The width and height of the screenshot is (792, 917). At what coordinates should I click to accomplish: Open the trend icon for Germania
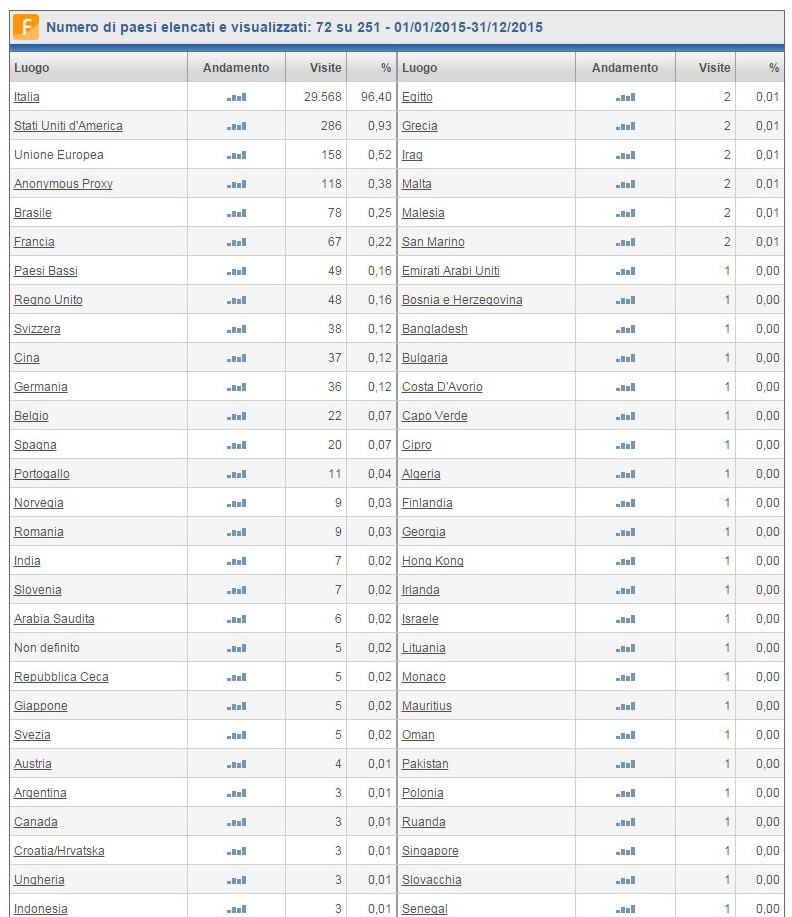point(236,388)
